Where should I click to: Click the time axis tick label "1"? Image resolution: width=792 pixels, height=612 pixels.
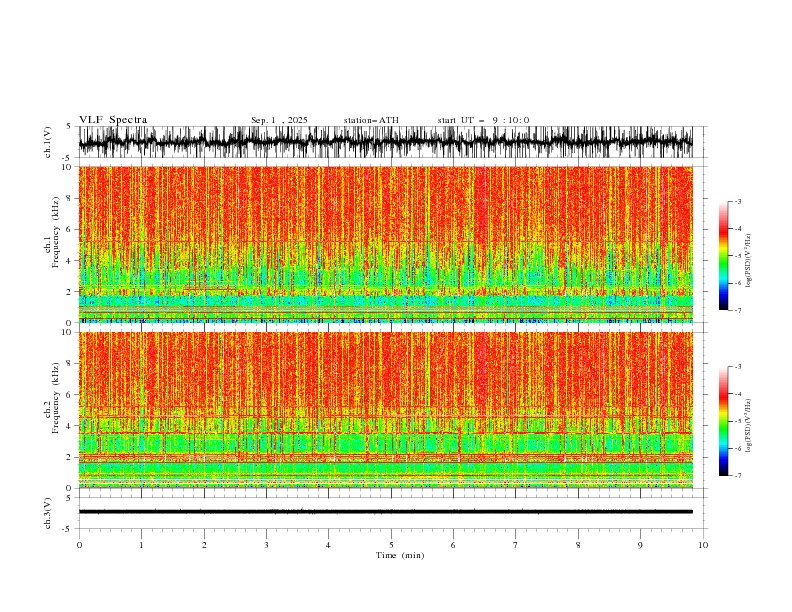point(141,545)
